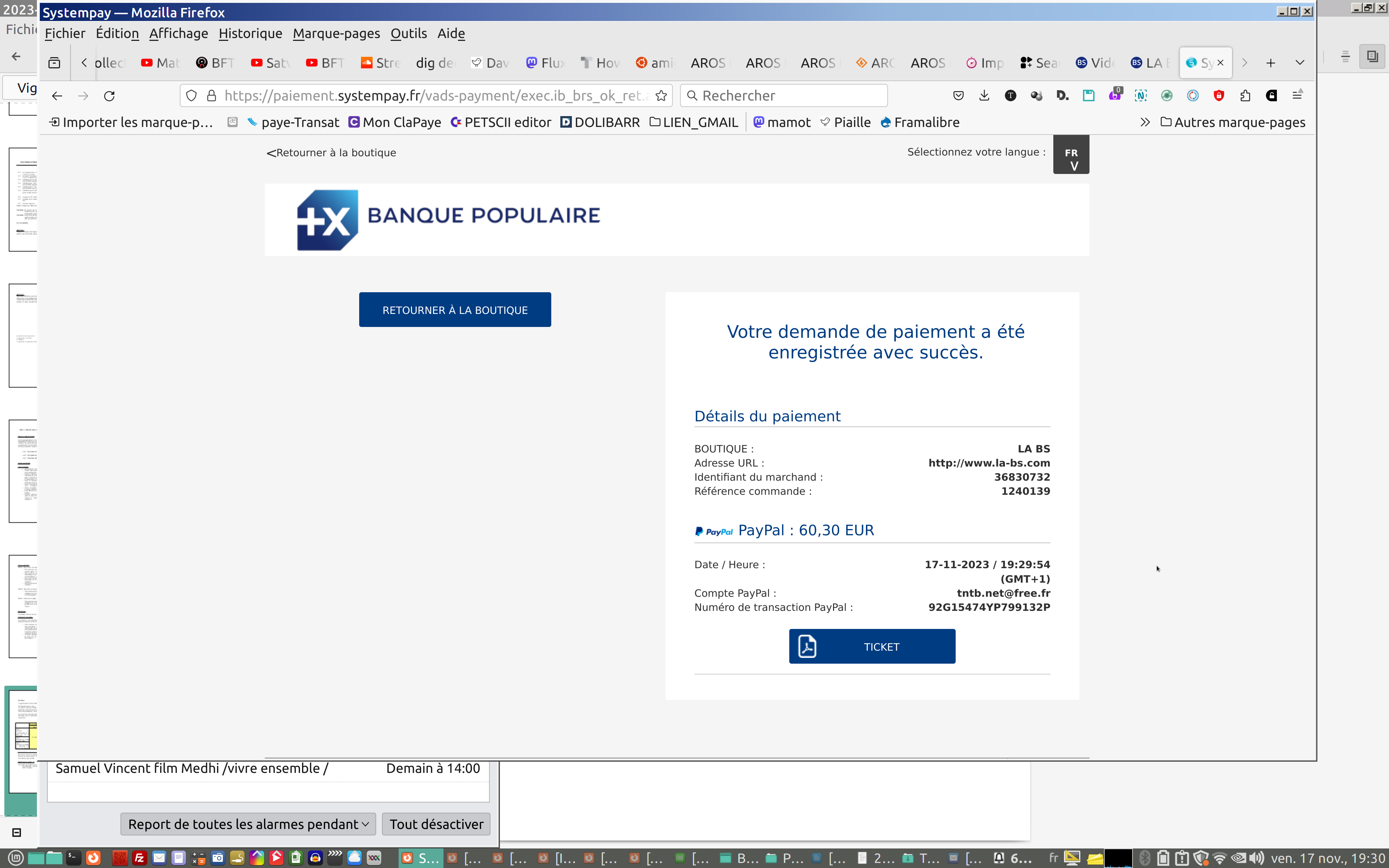1389x868 pixels.
Task: Click the RETOURNER À LA BOUTIQUE button
Action: (455, 310)
